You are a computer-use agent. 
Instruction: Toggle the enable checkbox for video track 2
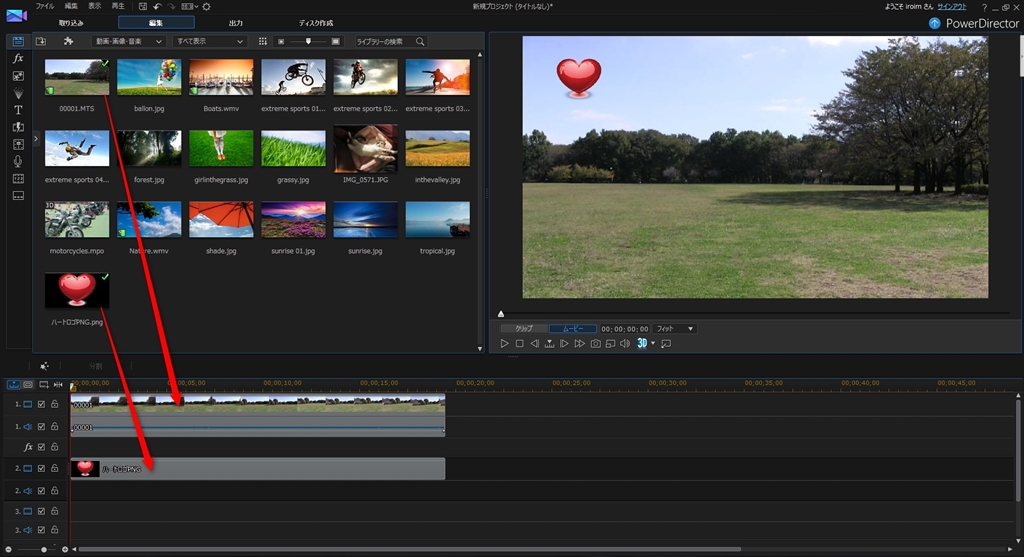coord(41,468)
